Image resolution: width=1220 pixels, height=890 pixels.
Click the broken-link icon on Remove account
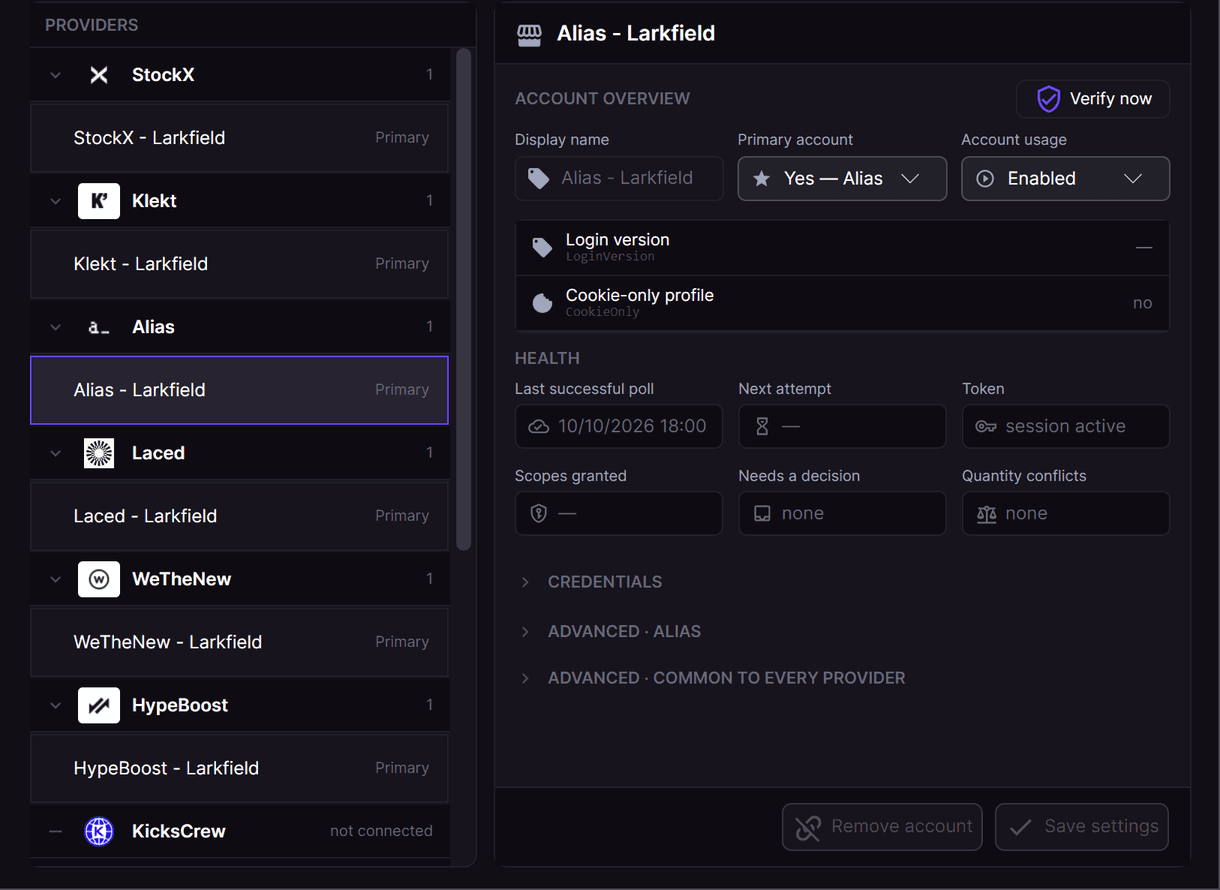(x=807, y=827)
